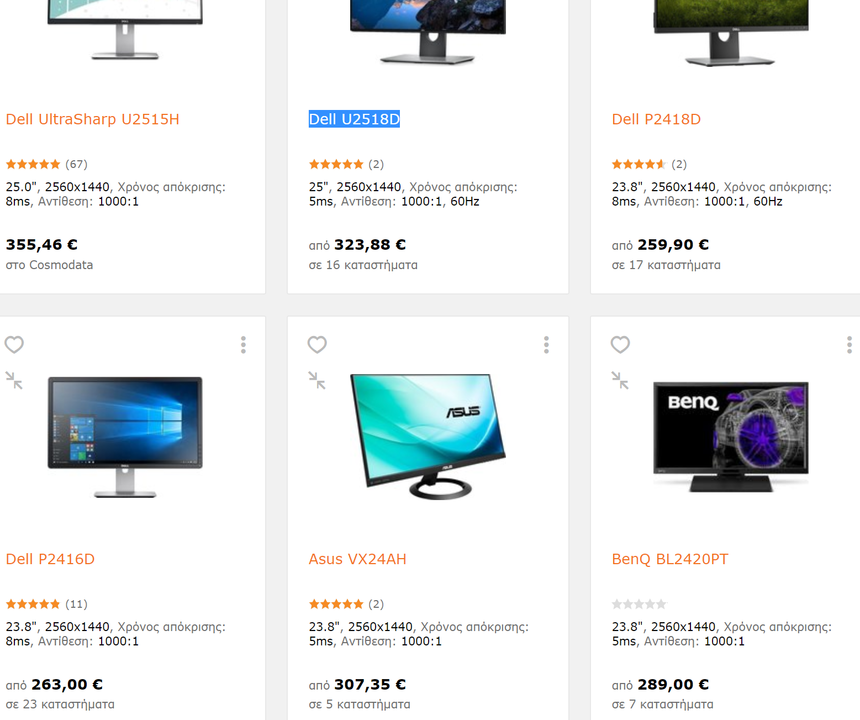The image size is (860, 720).
Task: View star rating reviews of Dell P2416D
Action: (x=47, y=604)
